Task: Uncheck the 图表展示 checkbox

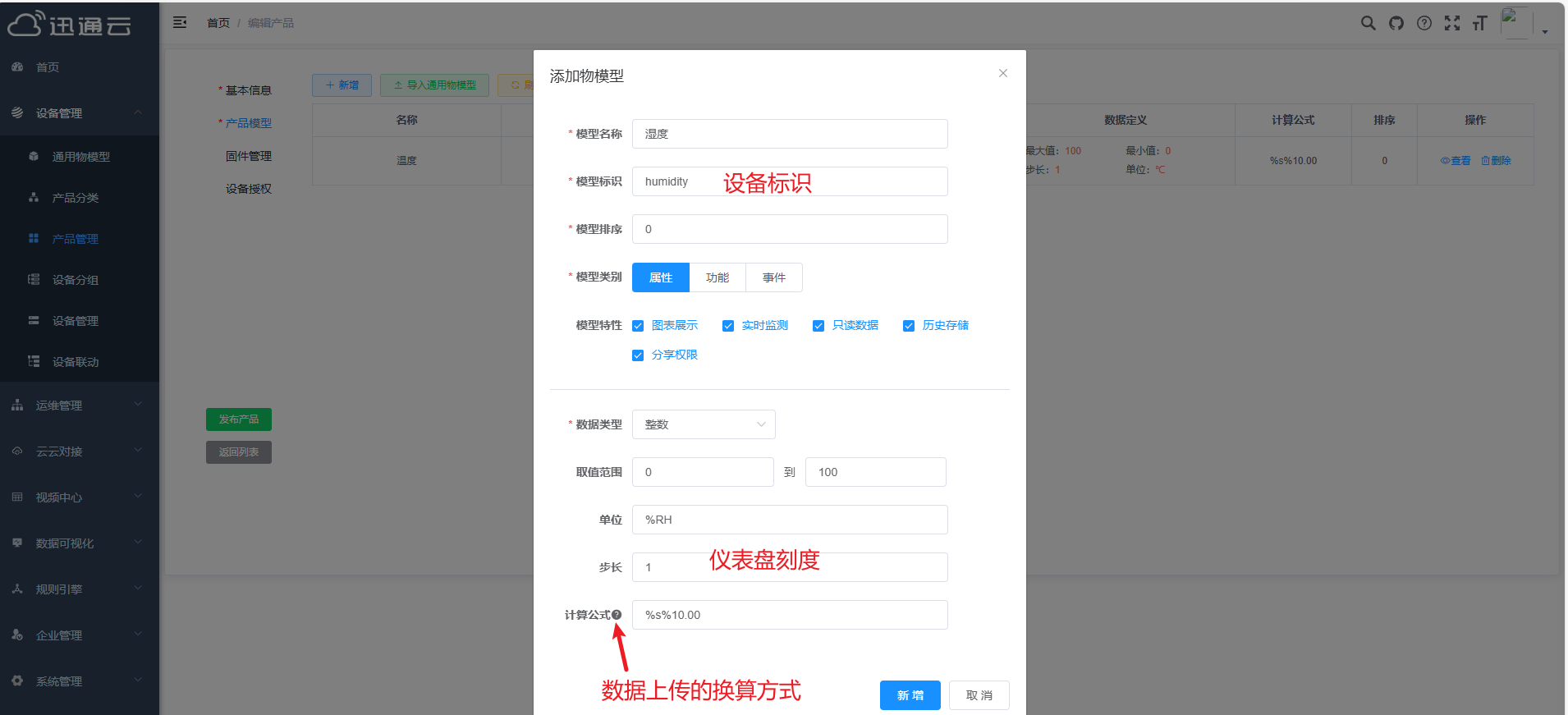Action: (638, 326)
